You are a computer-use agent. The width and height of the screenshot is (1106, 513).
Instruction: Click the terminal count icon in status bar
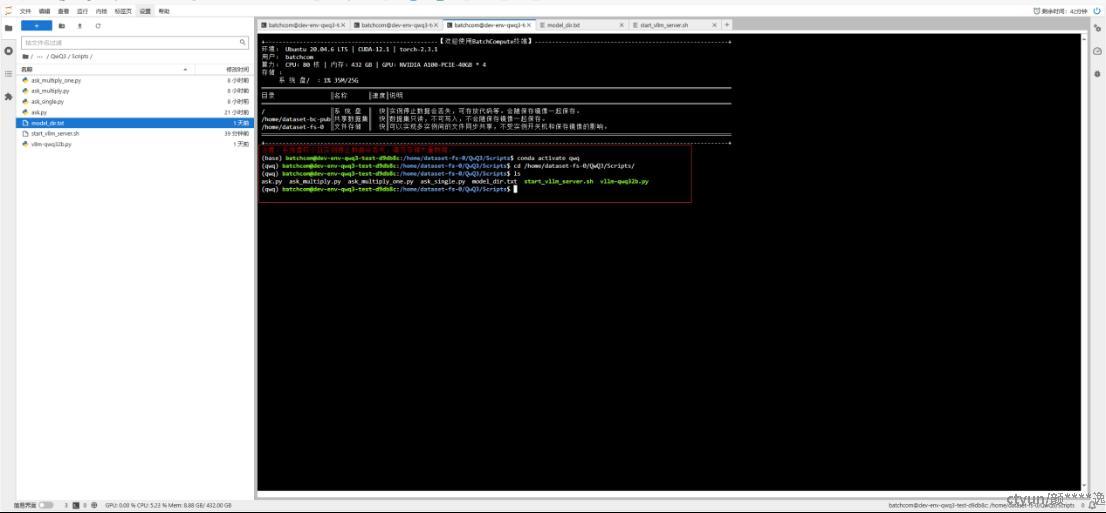tap(75, 505)
